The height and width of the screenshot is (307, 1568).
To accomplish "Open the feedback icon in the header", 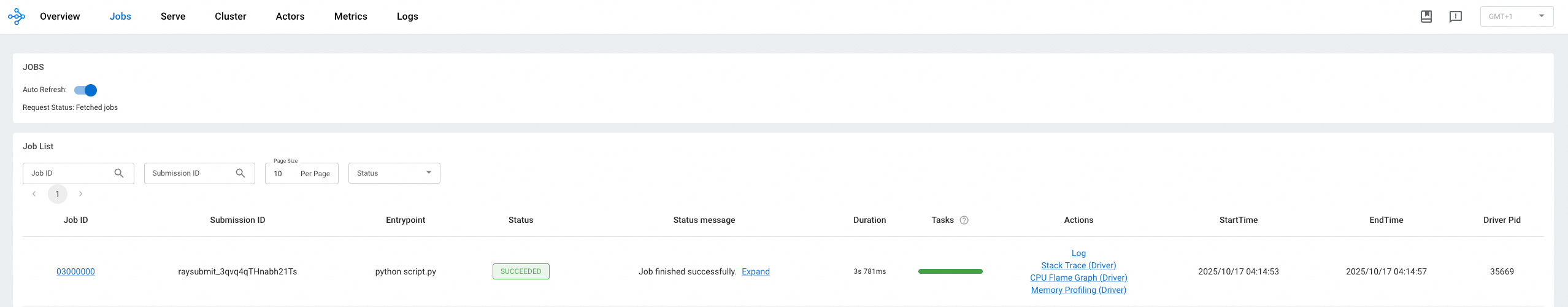I will [1456, 17].
